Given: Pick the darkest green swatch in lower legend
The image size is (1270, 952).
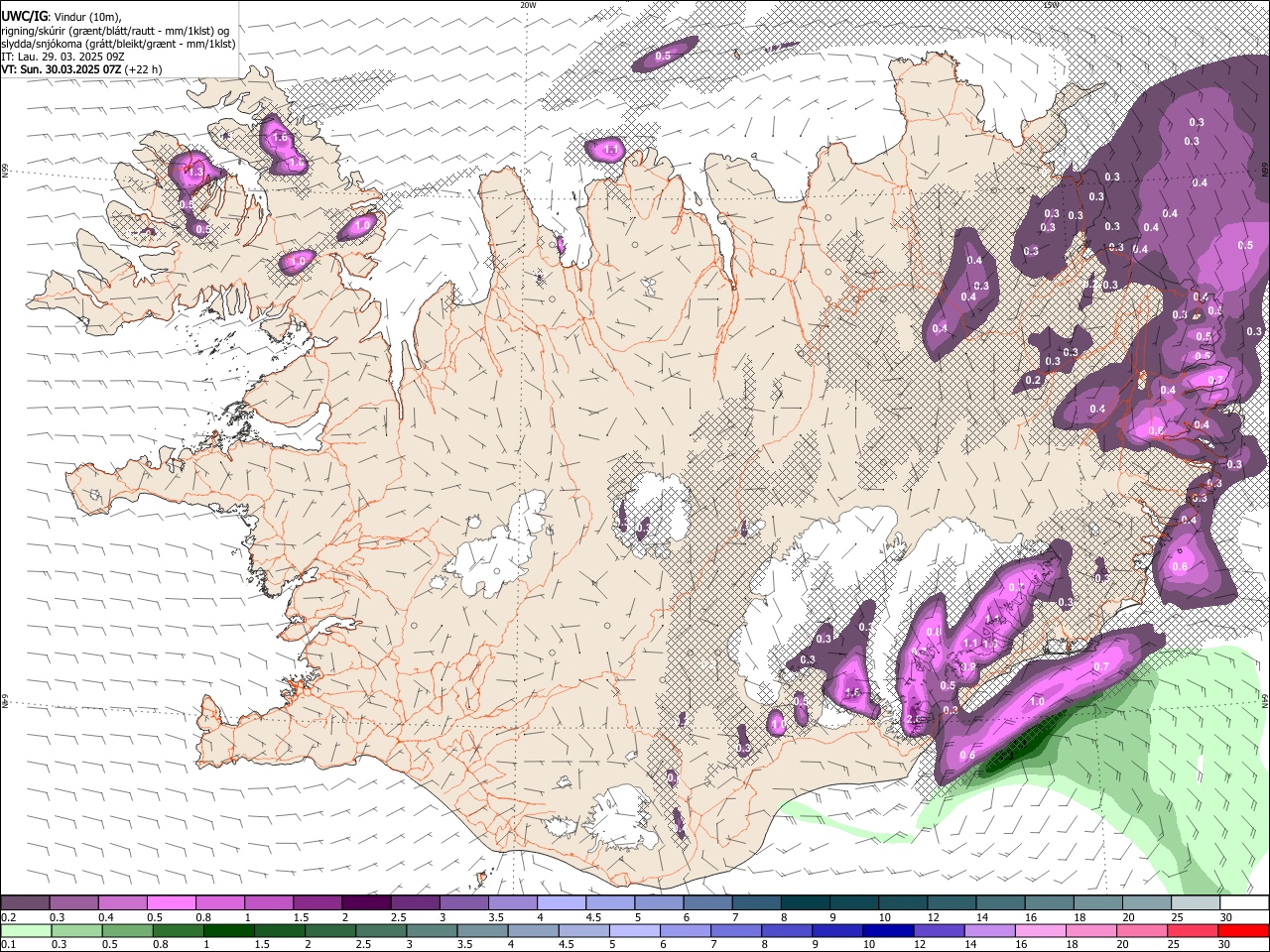Looking at the screenshot, I should [x=228, y=930].
